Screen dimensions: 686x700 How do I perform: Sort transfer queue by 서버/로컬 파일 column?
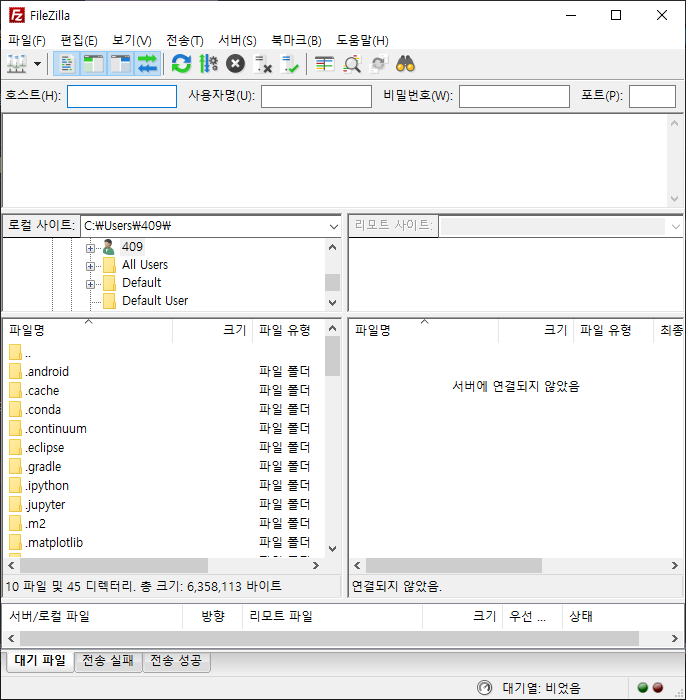(x=93, y=617)
